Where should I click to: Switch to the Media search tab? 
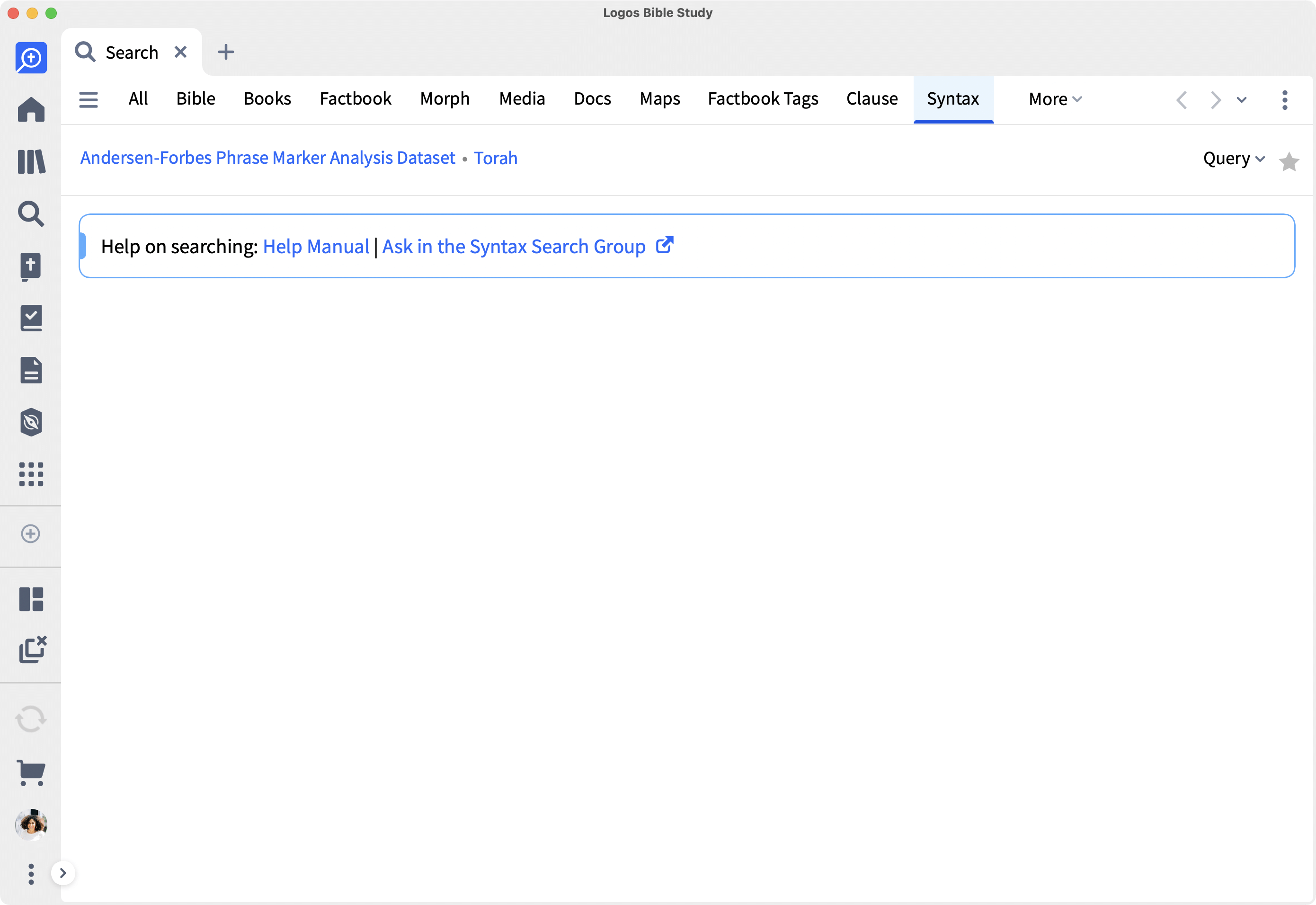[x=522, y=98]
